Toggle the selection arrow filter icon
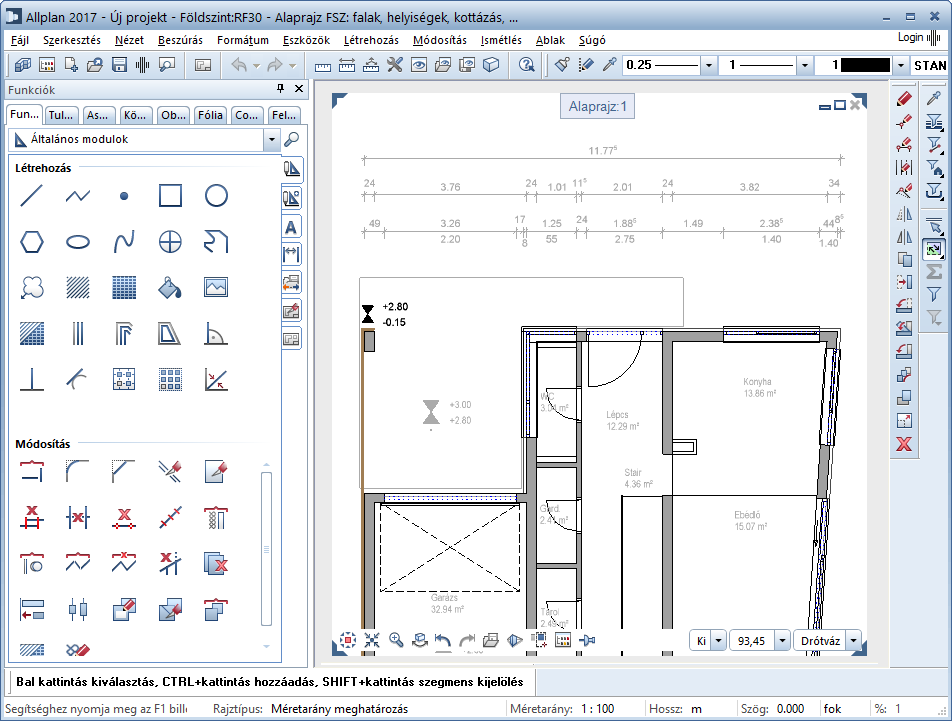 (934, 227)
